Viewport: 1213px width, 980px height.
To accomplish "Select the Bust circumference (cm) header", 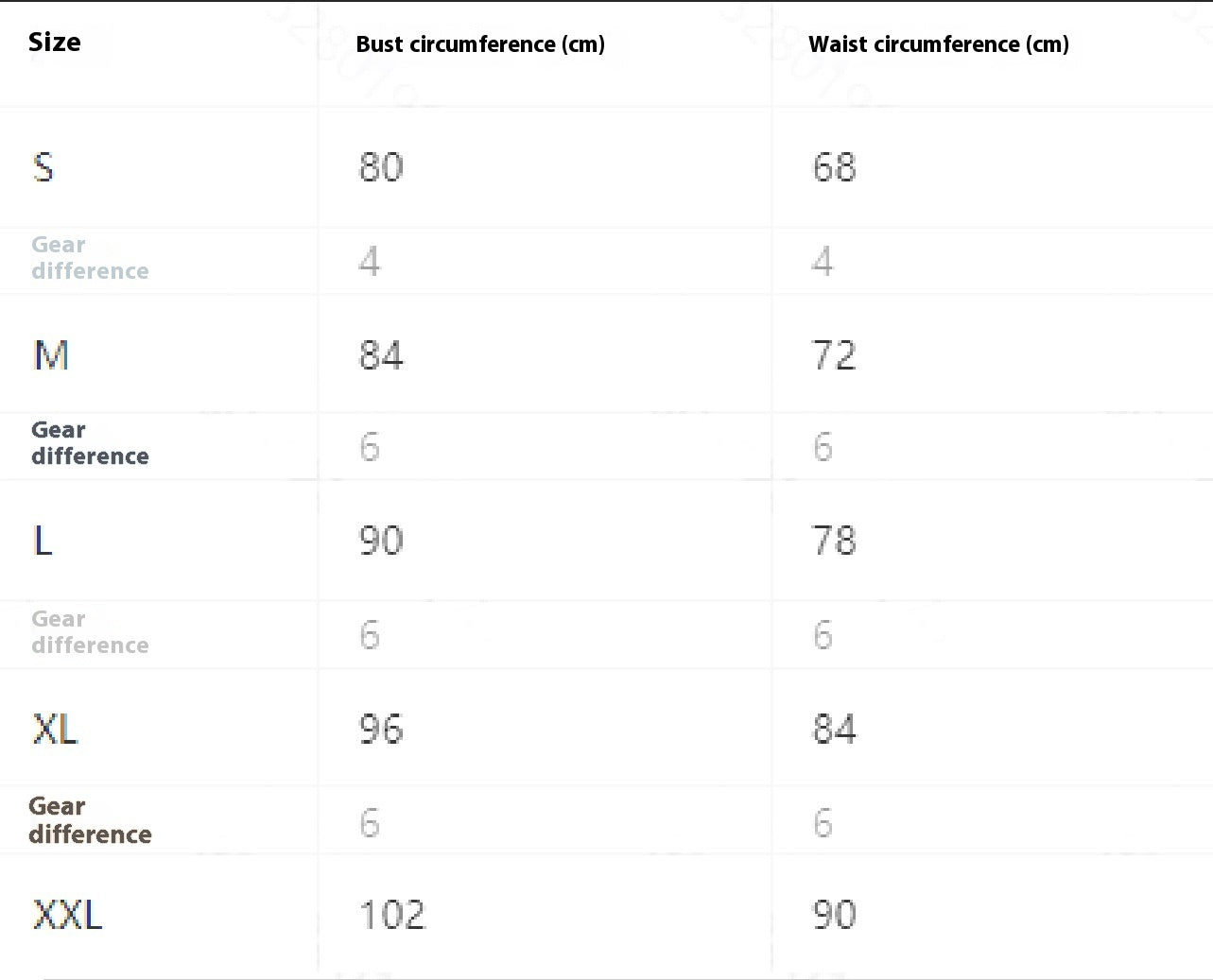I will click(480, 44).
